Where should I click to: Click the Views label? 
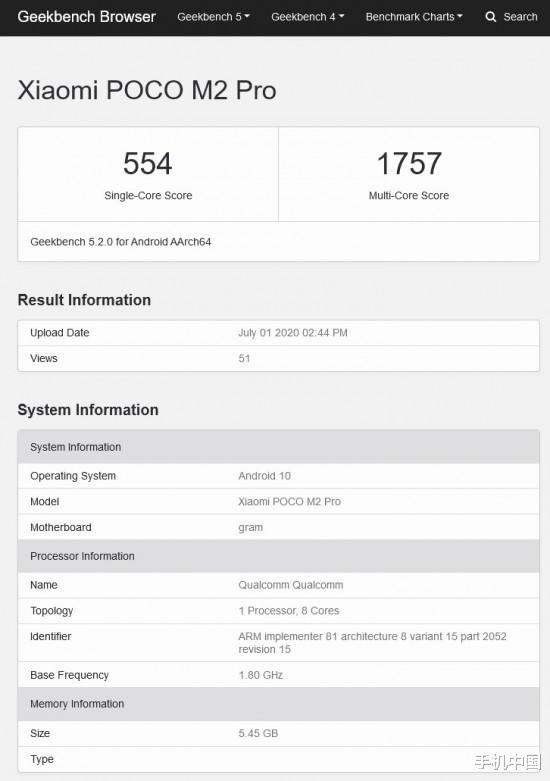pyautogui.click(x=44, y=358)
